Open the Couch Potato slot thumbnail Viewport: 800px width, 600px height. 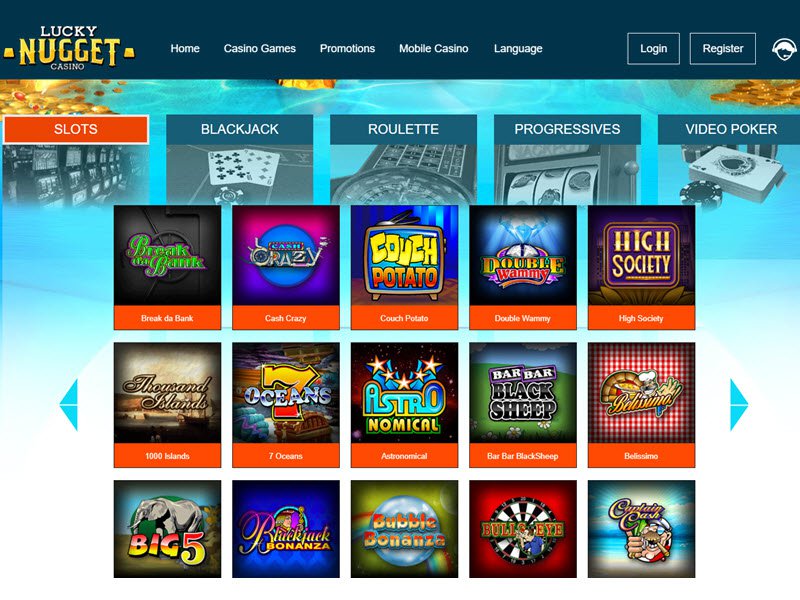point(404,256)
